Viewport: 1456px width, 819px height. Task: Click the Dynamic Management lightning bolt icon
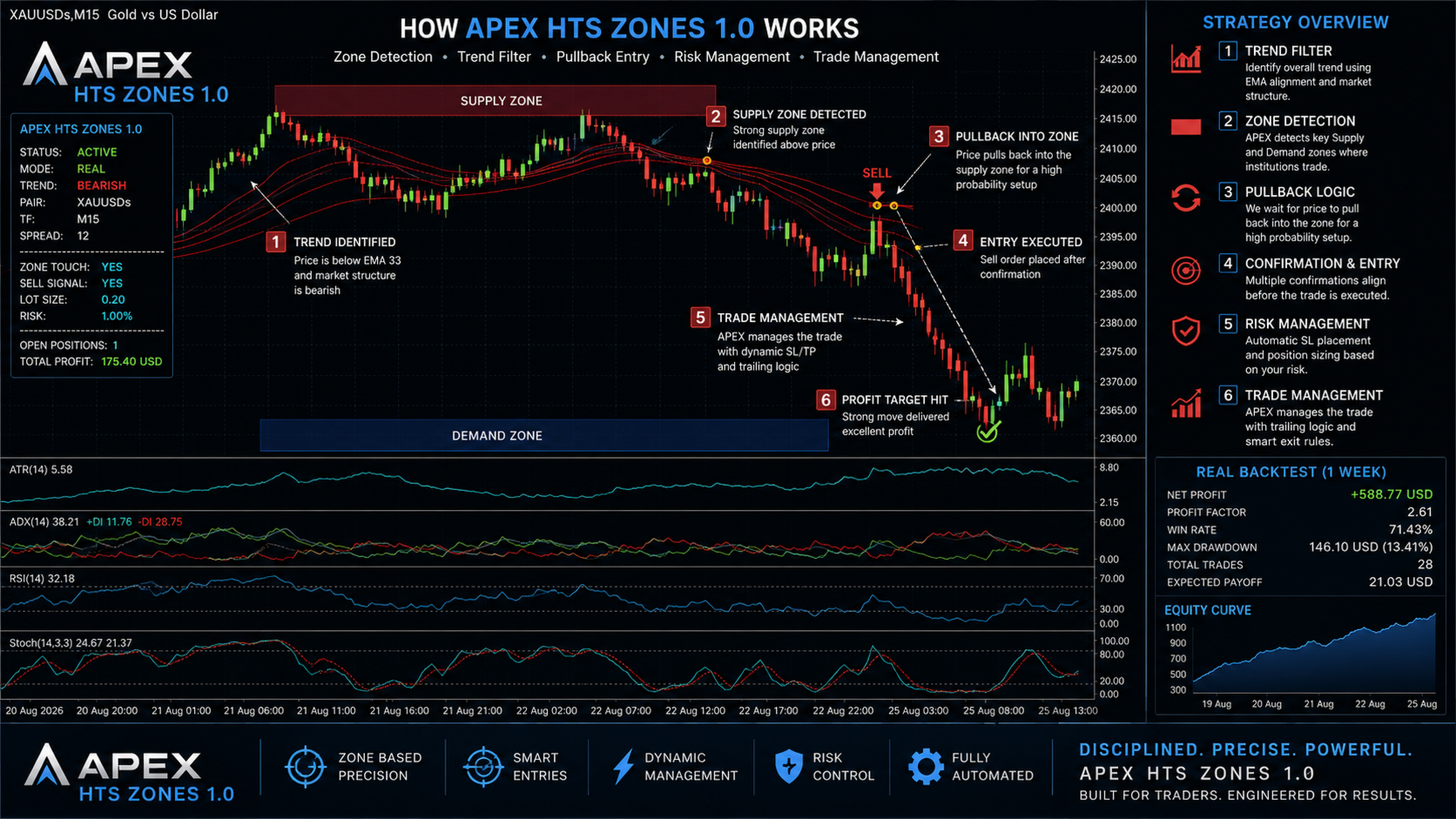[624, 767]
